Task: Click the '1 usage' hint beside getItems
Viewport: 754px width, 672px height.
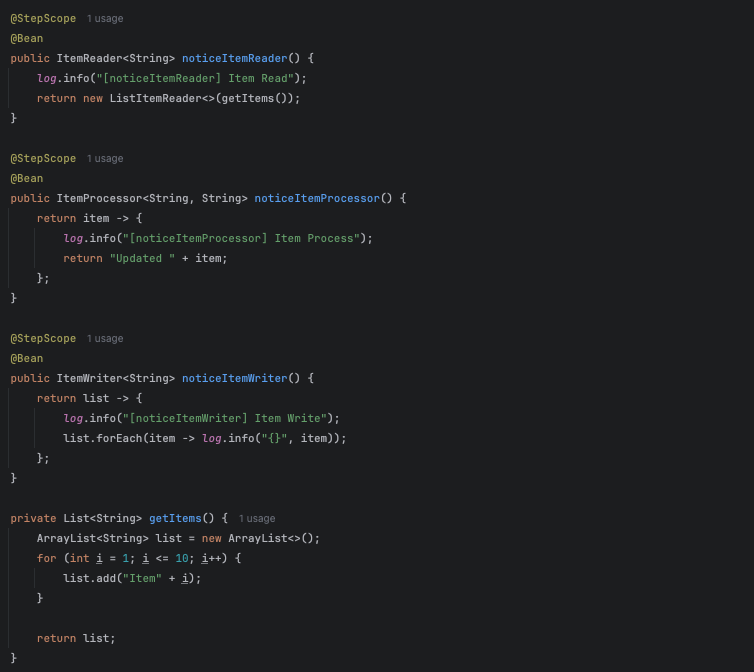Action: [257, 519]
